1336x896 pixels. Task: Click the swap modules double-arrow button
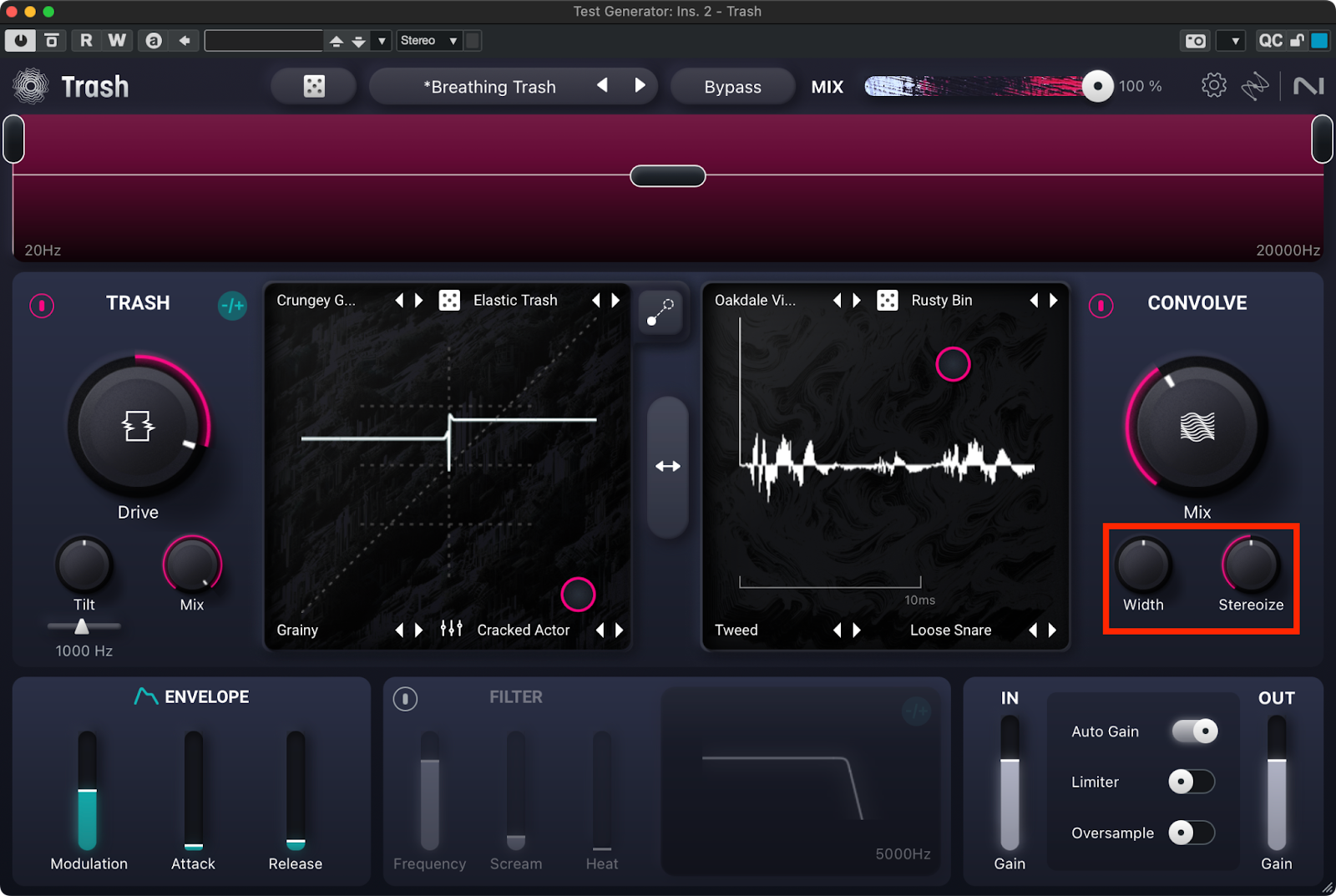[668, 466]
